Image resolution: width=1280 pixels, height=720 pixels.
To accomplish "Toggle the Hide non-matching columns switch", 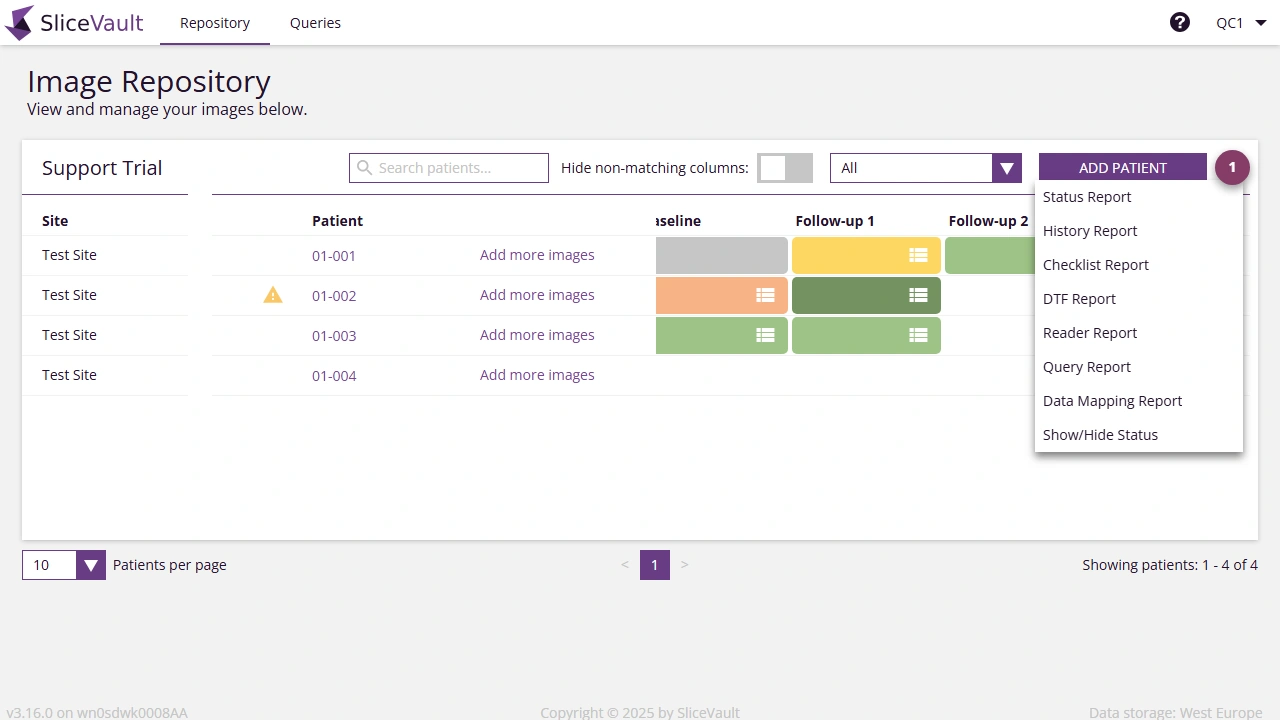I will [785, 167].
